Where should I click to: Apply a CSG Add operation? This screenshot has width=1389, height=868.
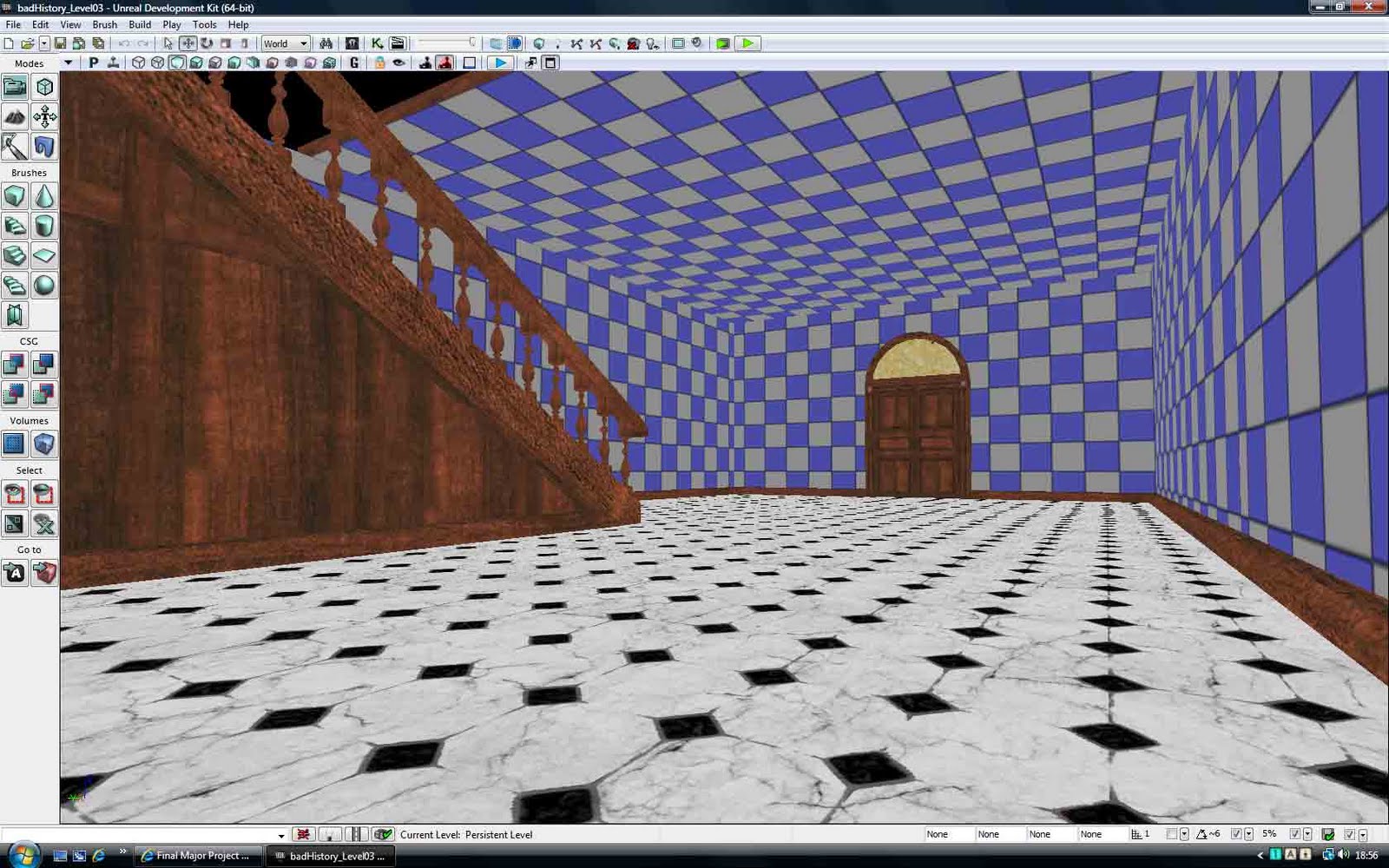[15, 365]
